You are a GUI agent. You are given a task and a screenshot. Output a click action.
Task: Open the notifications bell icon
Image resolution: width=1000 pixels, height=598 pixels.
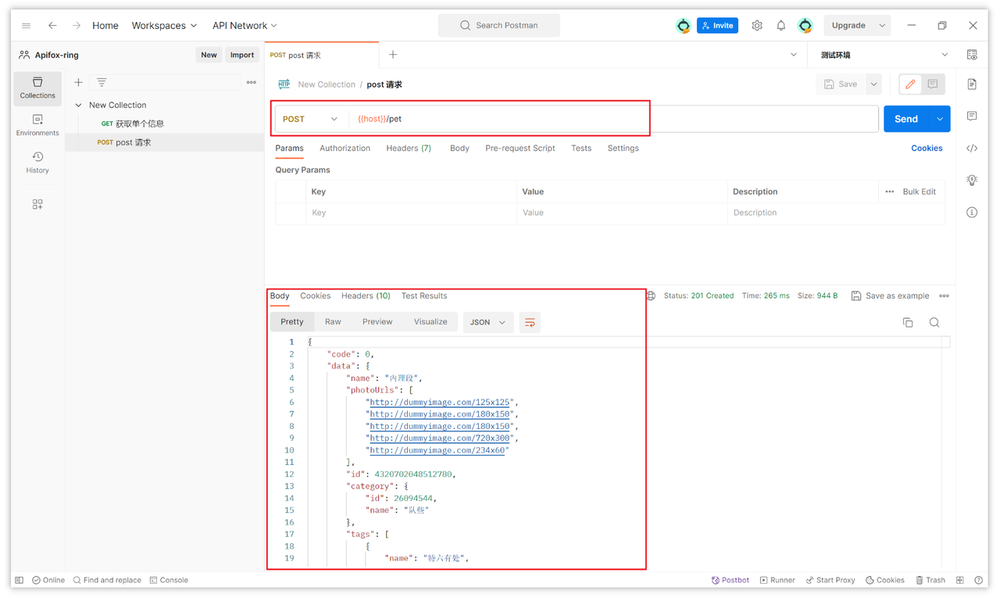781,26
